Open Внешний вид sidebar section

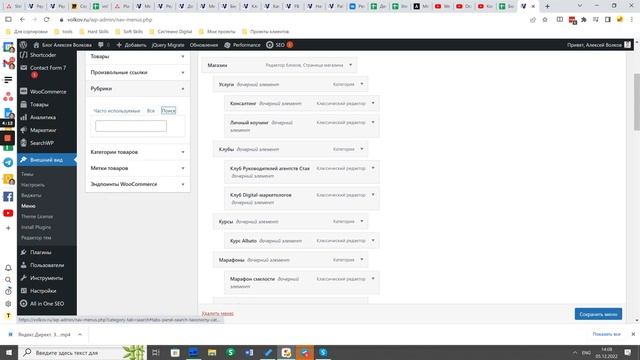point(47,160)
